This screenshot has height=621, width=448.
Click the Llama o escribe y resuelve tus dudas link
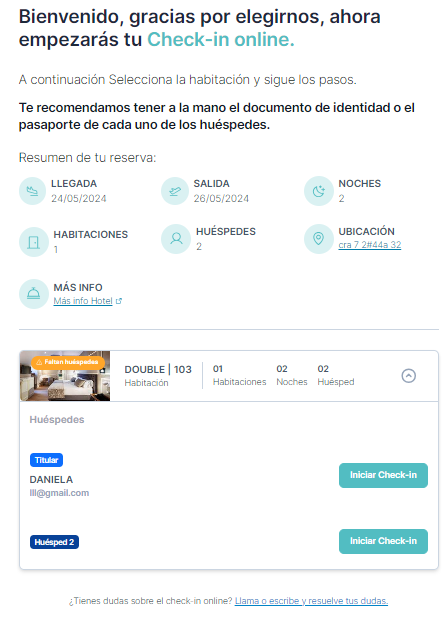311,601
